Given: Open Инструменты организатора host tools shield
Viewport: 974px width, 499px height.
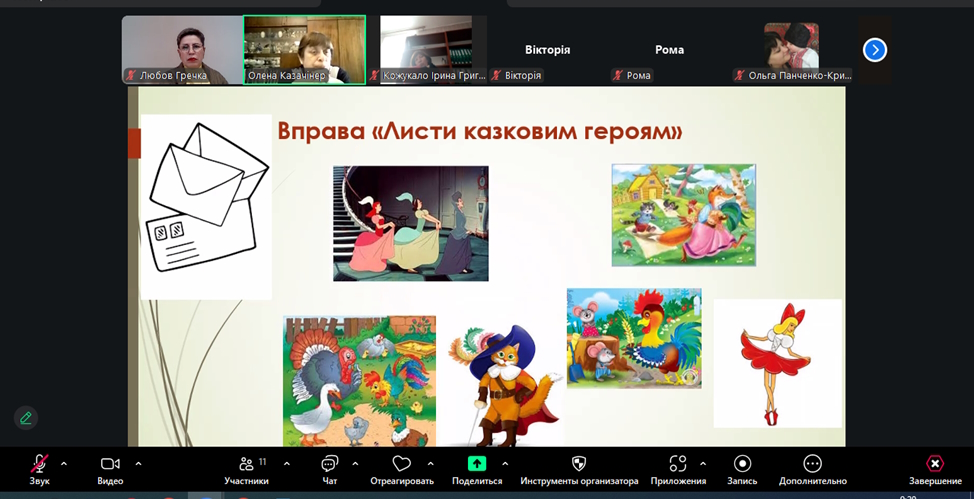Looking at the screenshot, I should pos(578,464).
